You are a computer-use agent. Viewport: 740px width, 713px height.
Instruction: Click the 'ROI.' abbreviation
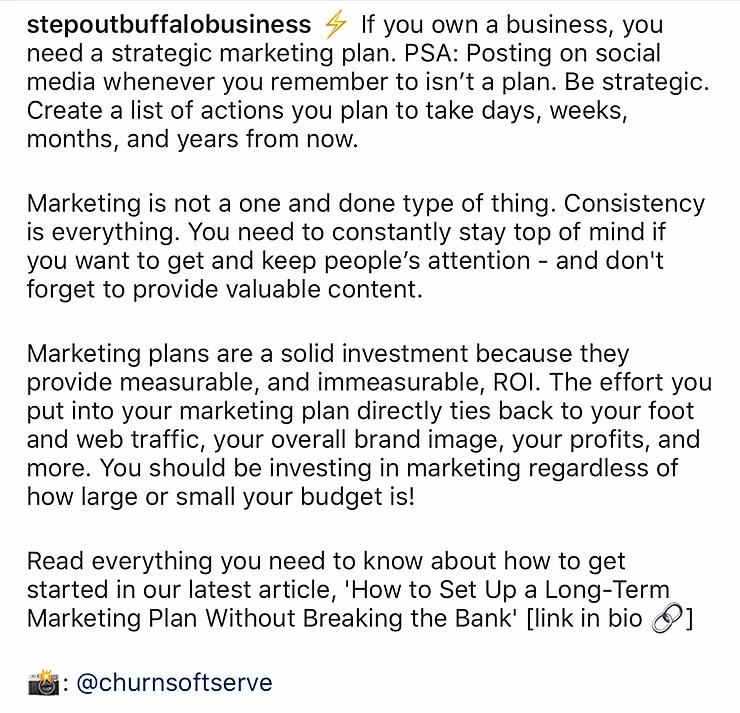(516, 382)
